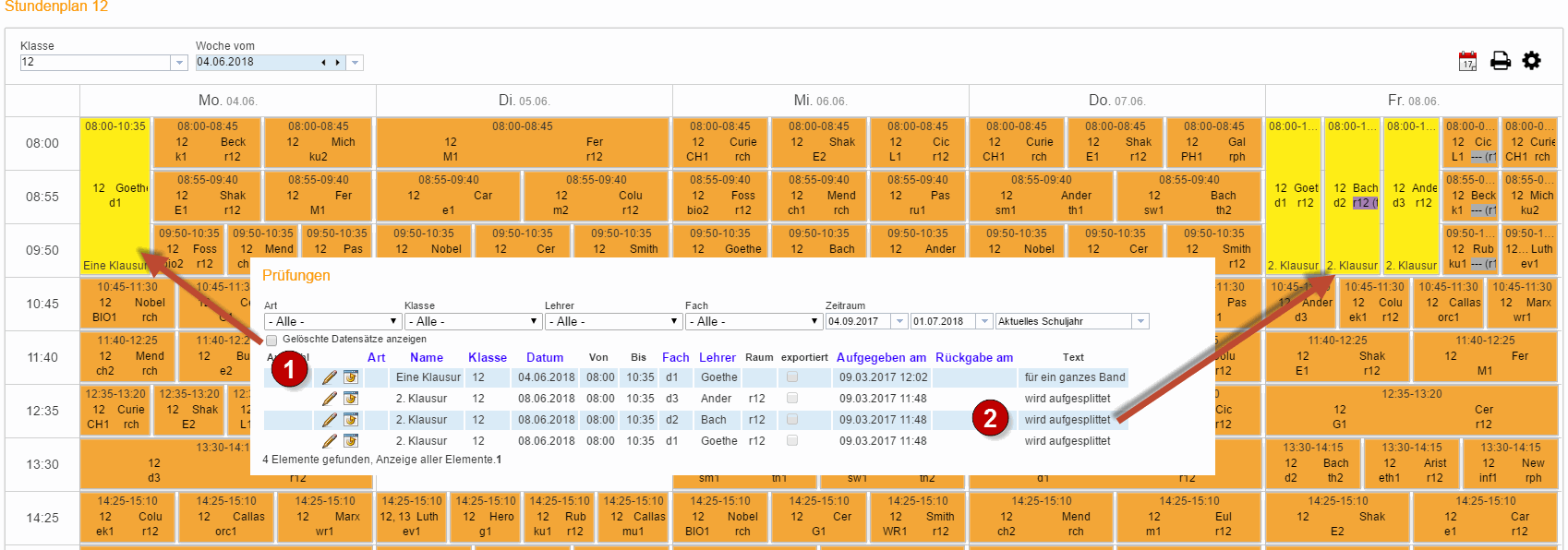The width and height of the screenshot is (1568, 550).
Task: Click the '09.03.2017 12:02' Aufgegeben cell
Action: pos(884,377)
